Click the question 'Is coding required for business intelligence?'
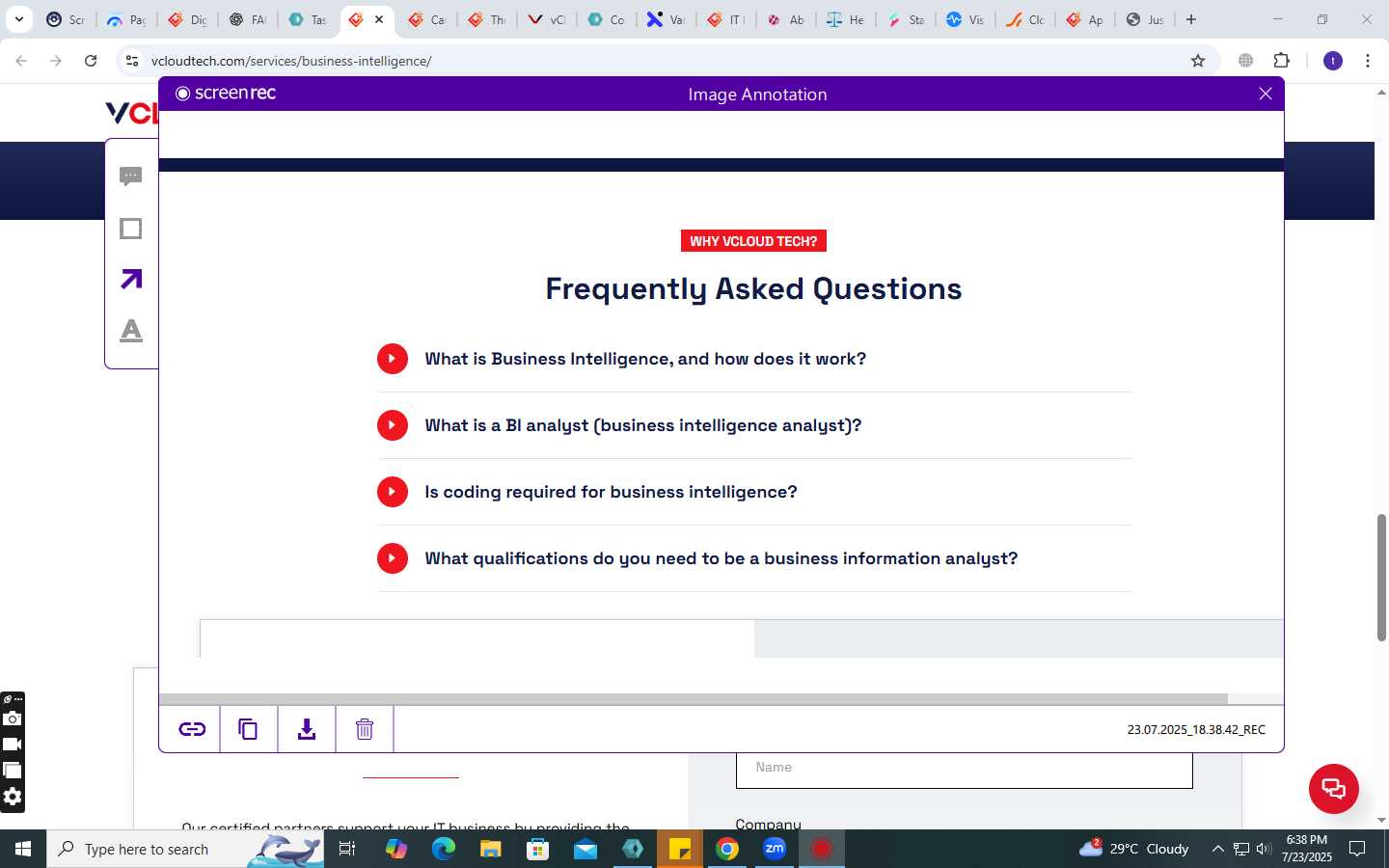 [x=611, y=492]
